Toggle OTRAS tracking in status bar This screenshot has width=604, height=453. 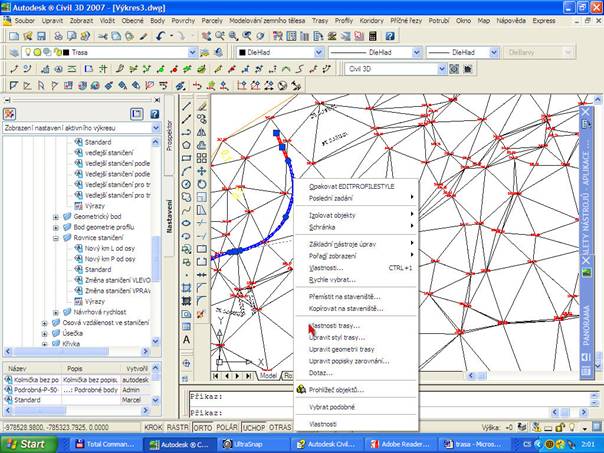coord(280,428)
